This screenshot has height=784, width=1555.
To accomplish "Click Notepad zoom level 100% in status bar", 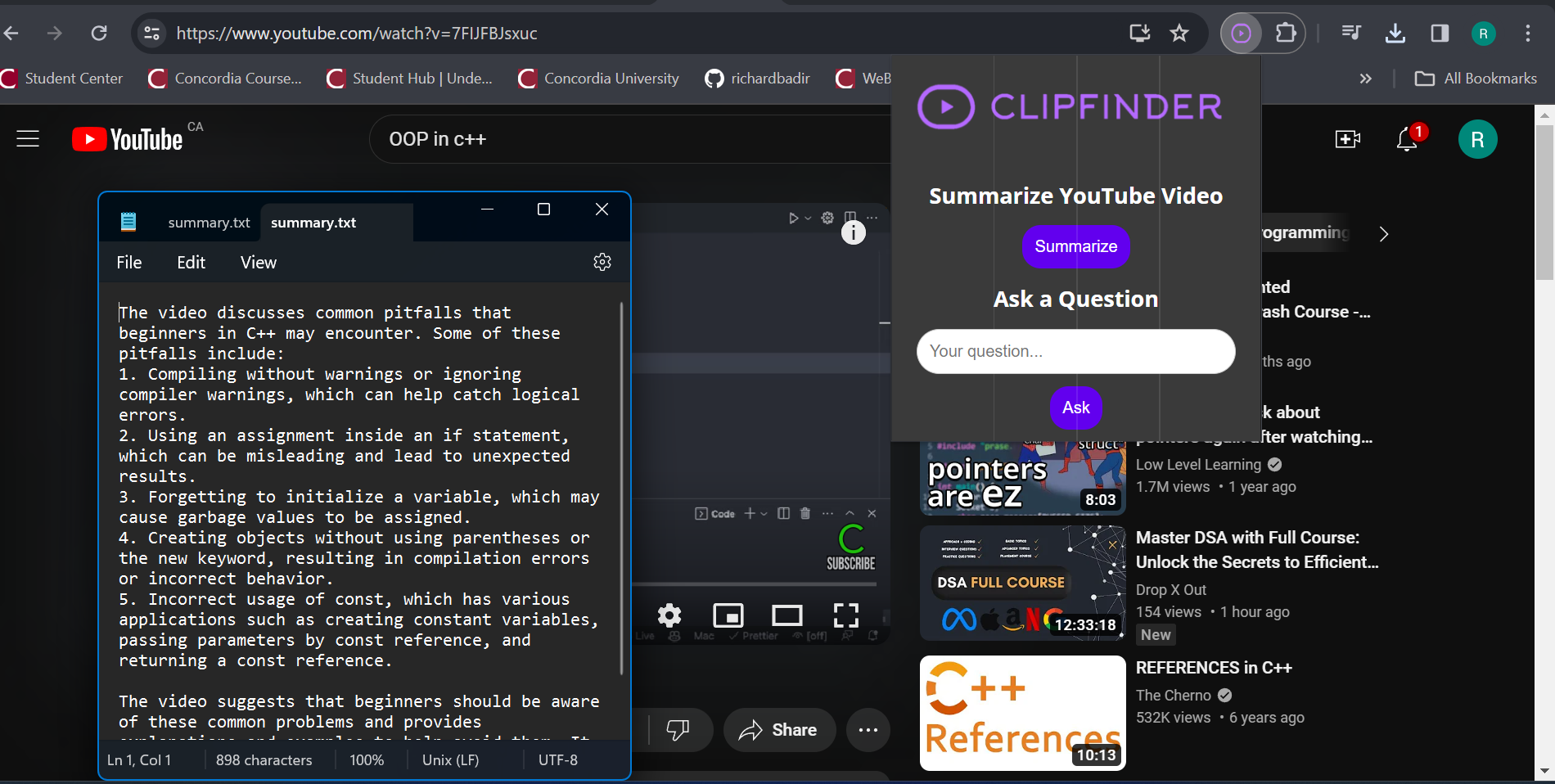I will pyautogui.click(x=367, y=760).
